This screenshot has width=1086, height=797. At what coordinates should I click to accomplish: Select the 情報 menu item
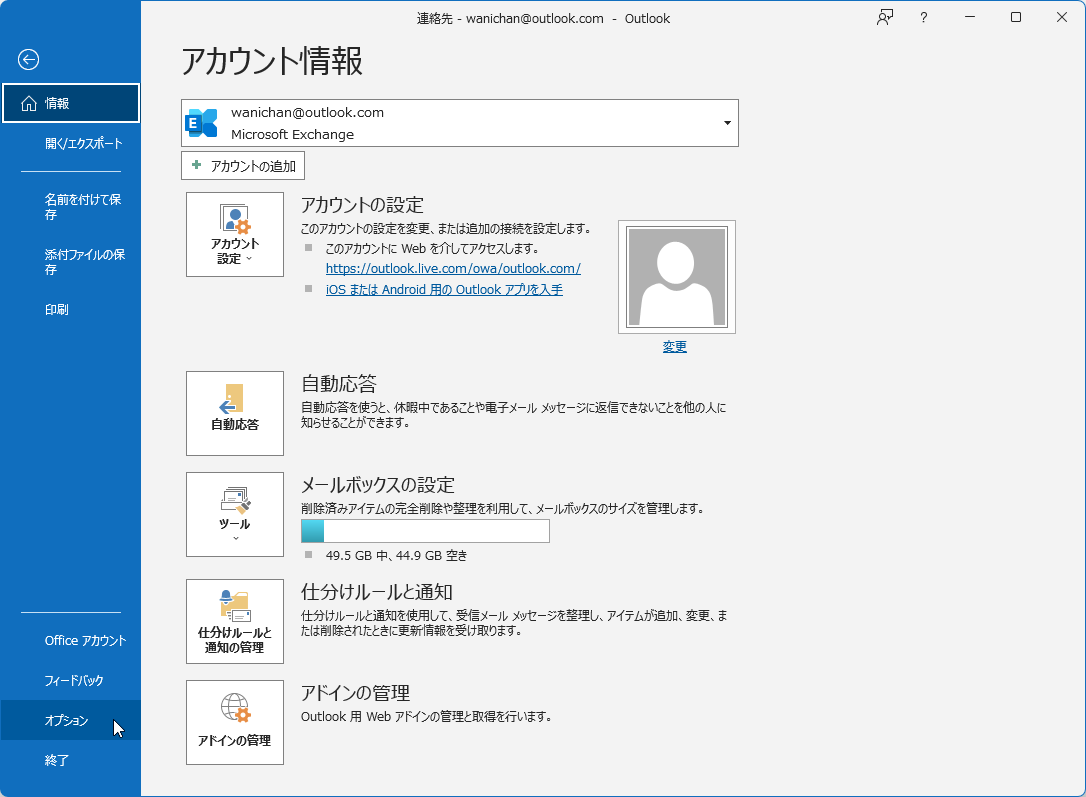[x=71, y=103]
